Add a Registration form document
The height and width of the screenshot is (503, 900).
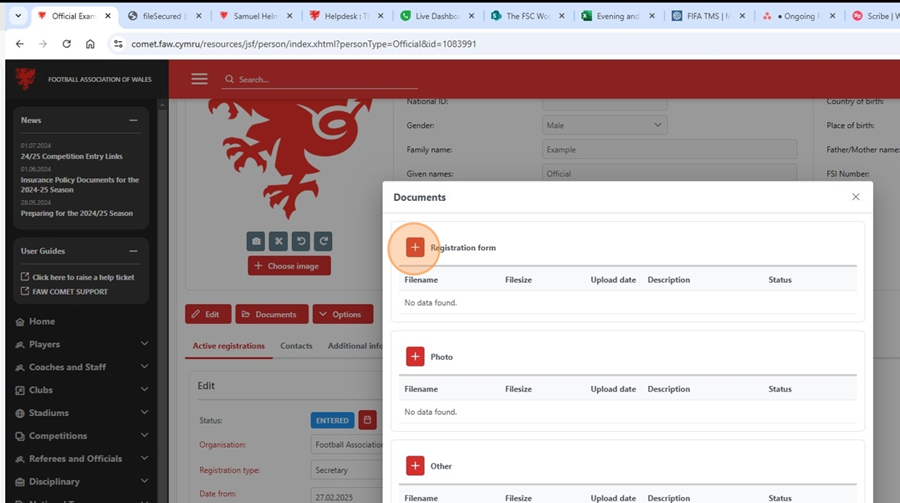click(x=415, y=247)
